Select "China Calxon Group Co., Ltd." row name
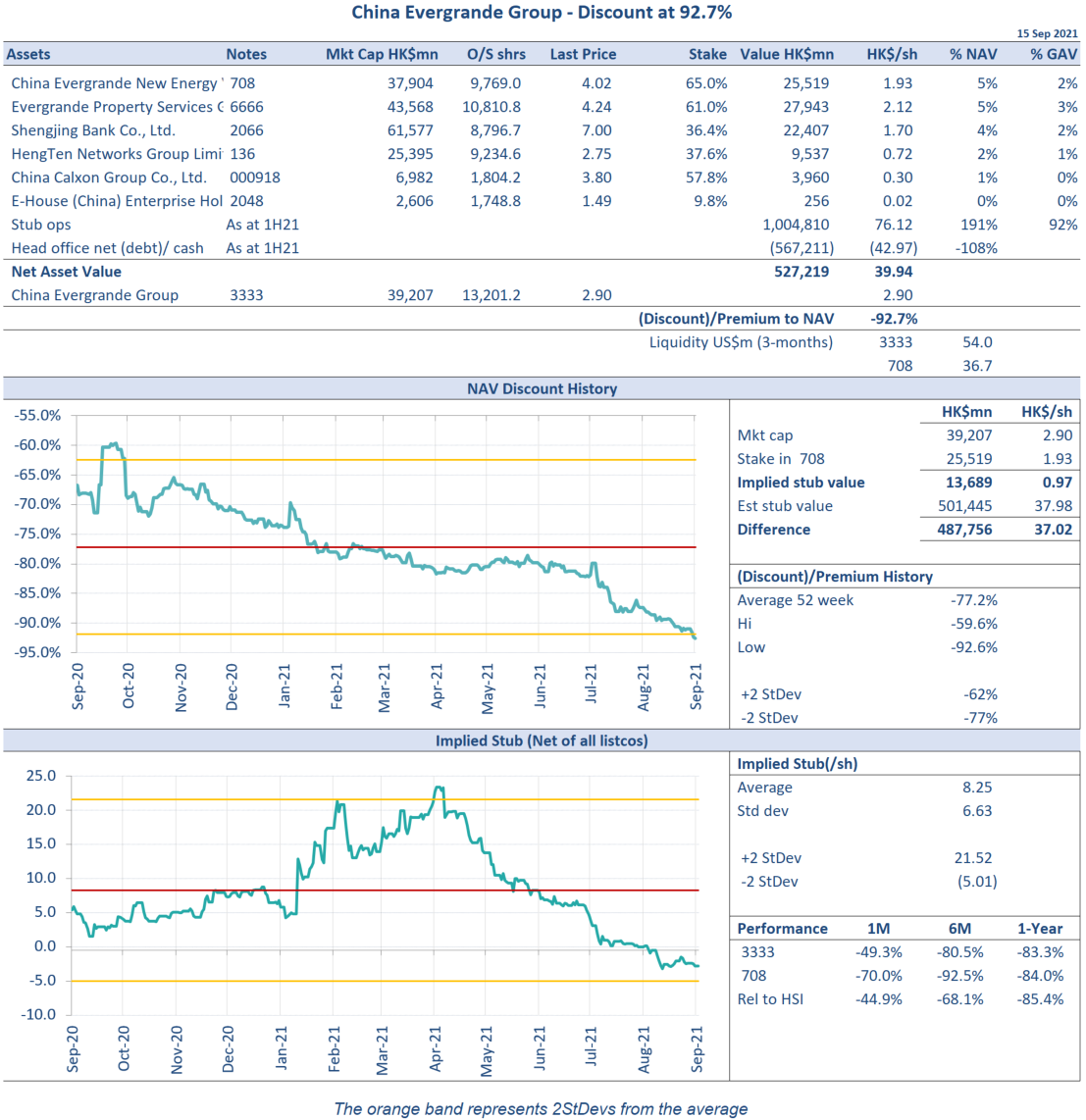The height and width of the screenshot is (1120, 1086). click(x=109, y=178)
